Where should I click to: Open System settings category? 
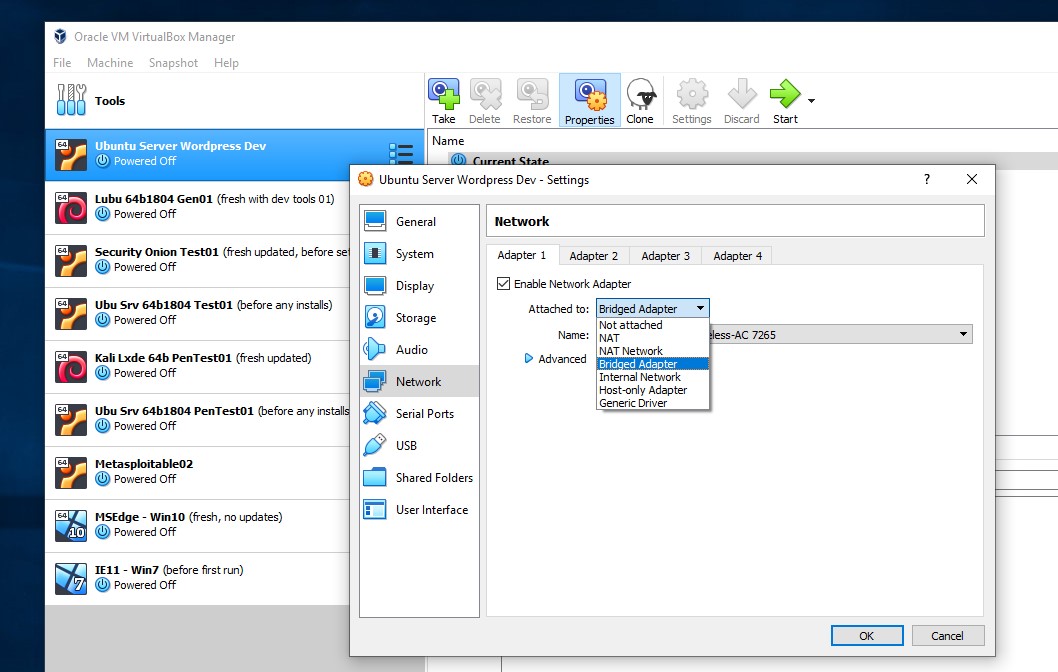point(419,254)
